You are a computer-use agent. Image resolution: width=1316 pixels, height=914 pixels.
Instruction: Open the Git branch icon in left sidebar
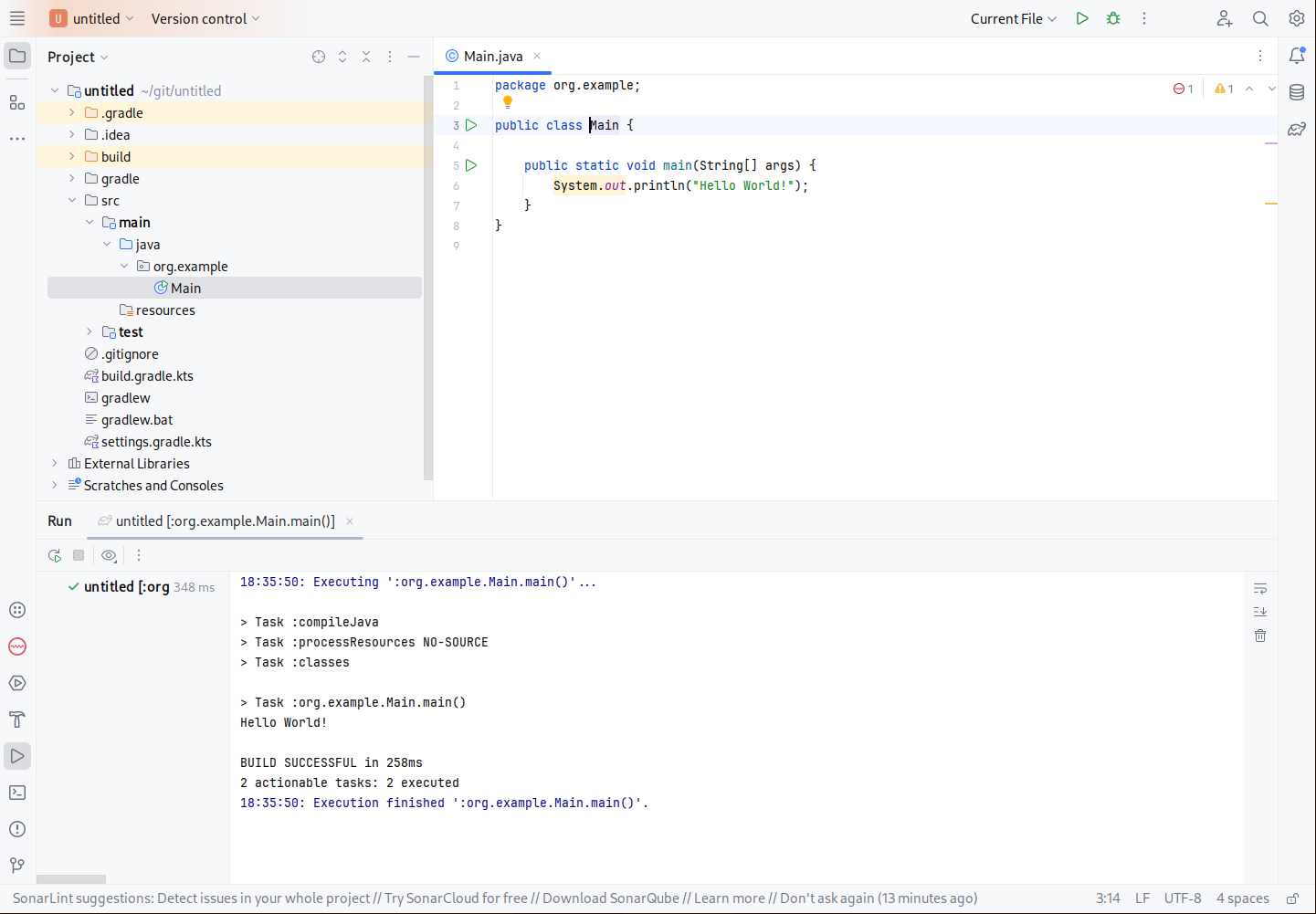(16, 865)
